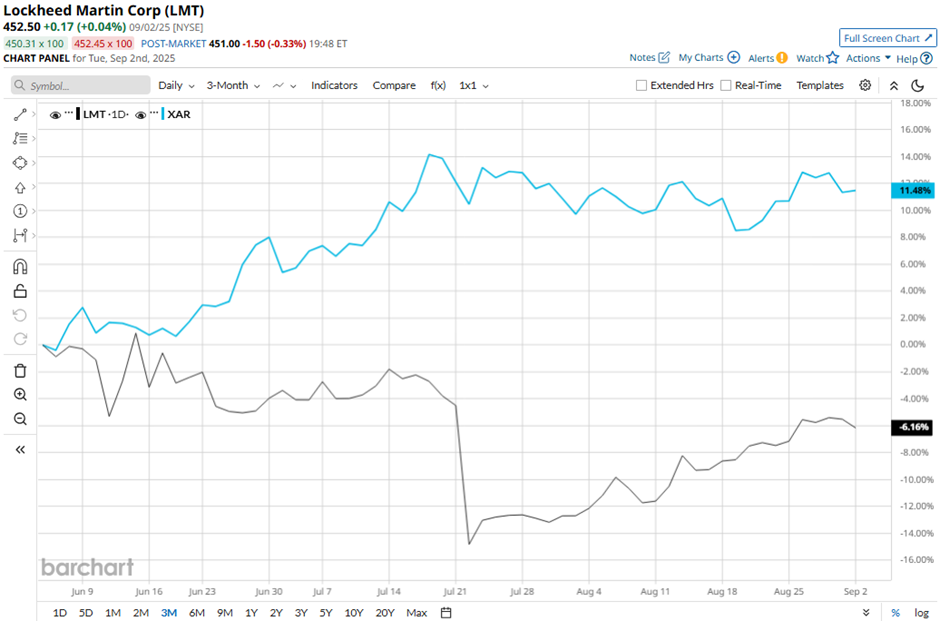
Task: Open the Compare menu
Action: tap(394, 85)
